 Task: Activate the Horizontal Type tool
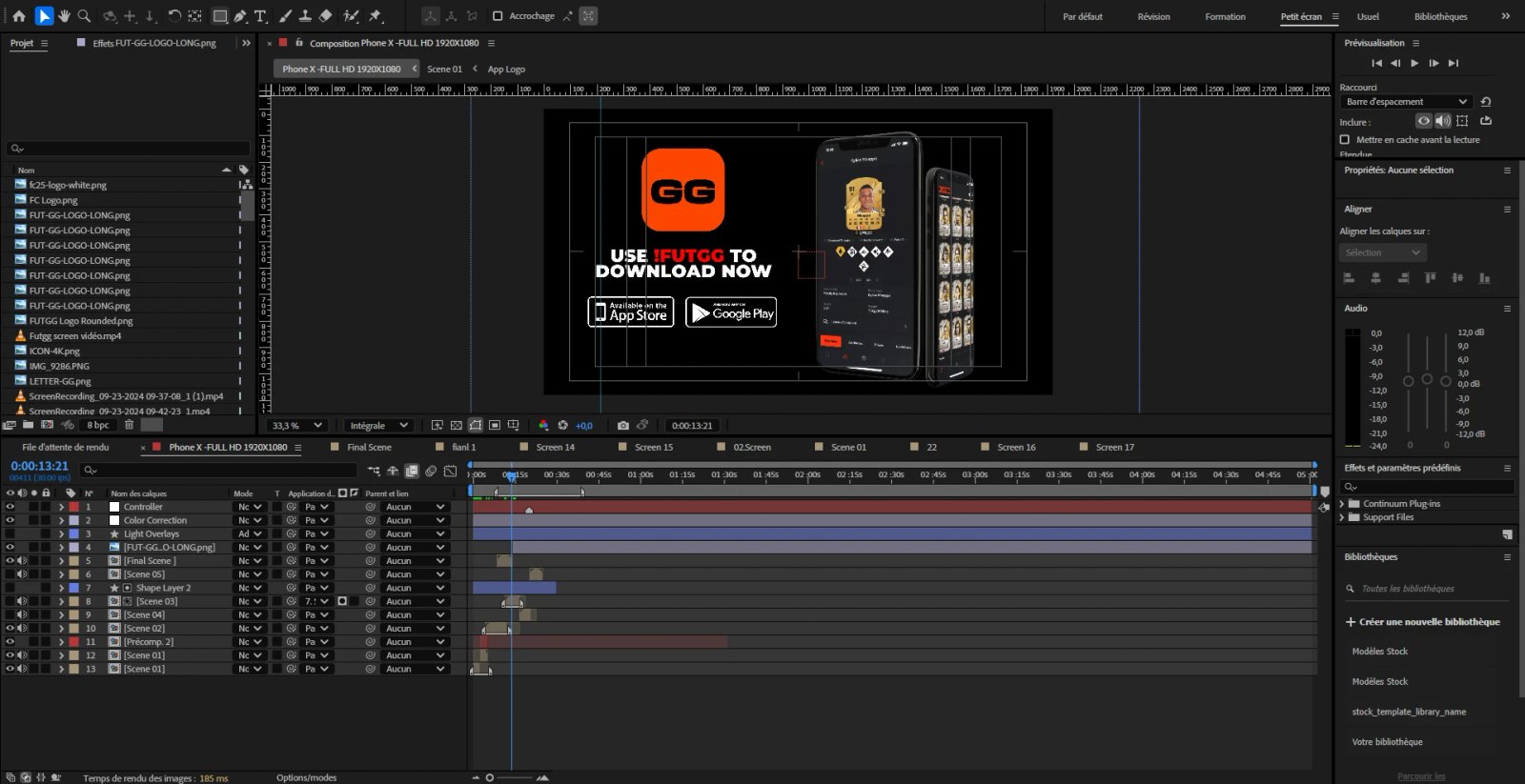tap(260, 16)
